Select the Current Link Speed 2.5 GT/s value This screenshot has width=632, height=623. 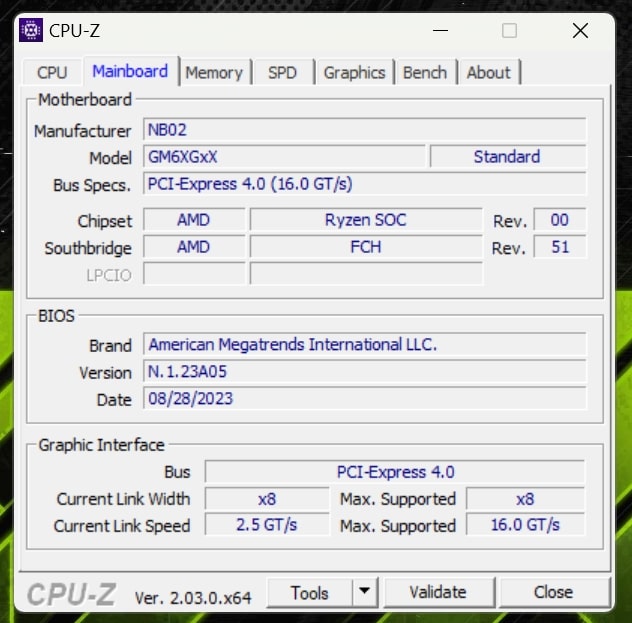266,525
